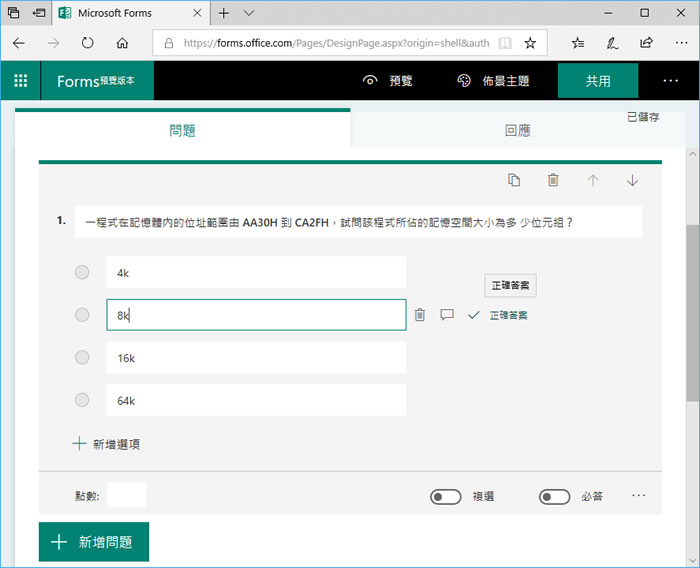Expand question settings ellipsis beside 必答

click(x=639, y=496)
